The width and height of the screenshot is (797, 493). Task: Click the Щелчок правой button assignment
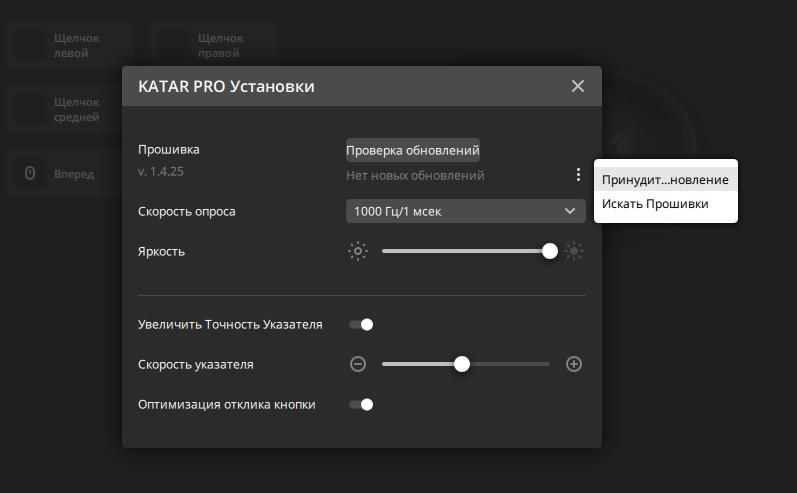(x=214, y=45)
